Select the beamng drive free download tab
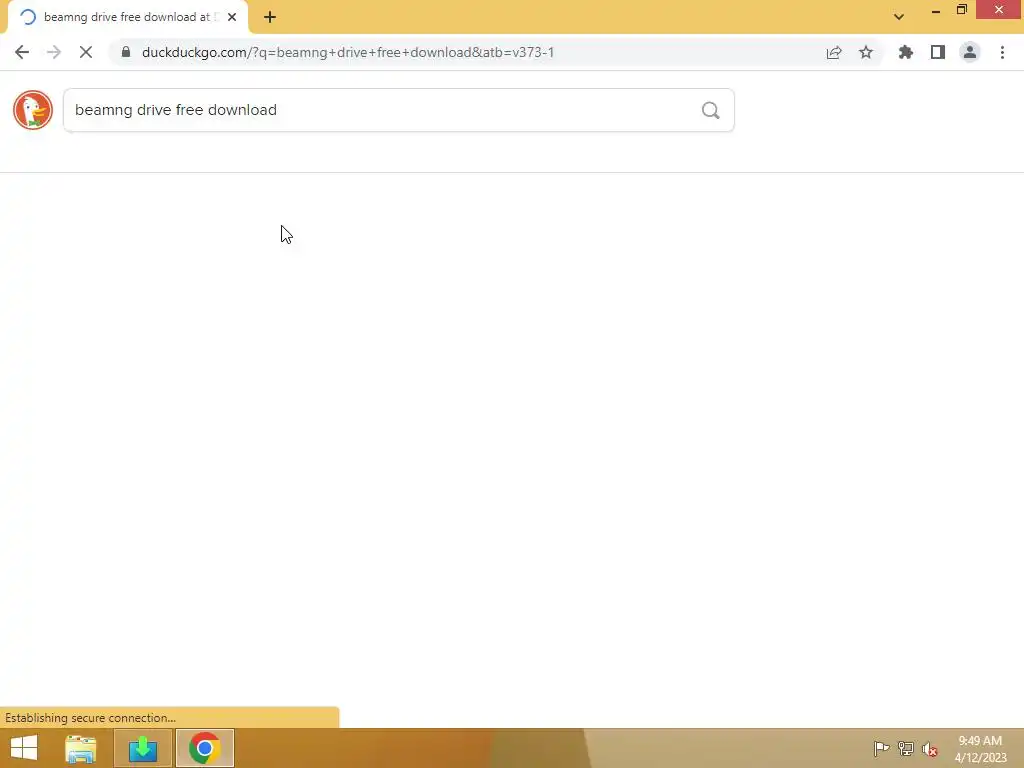This screenshot has width=1024, height=768. click(127, 17)
